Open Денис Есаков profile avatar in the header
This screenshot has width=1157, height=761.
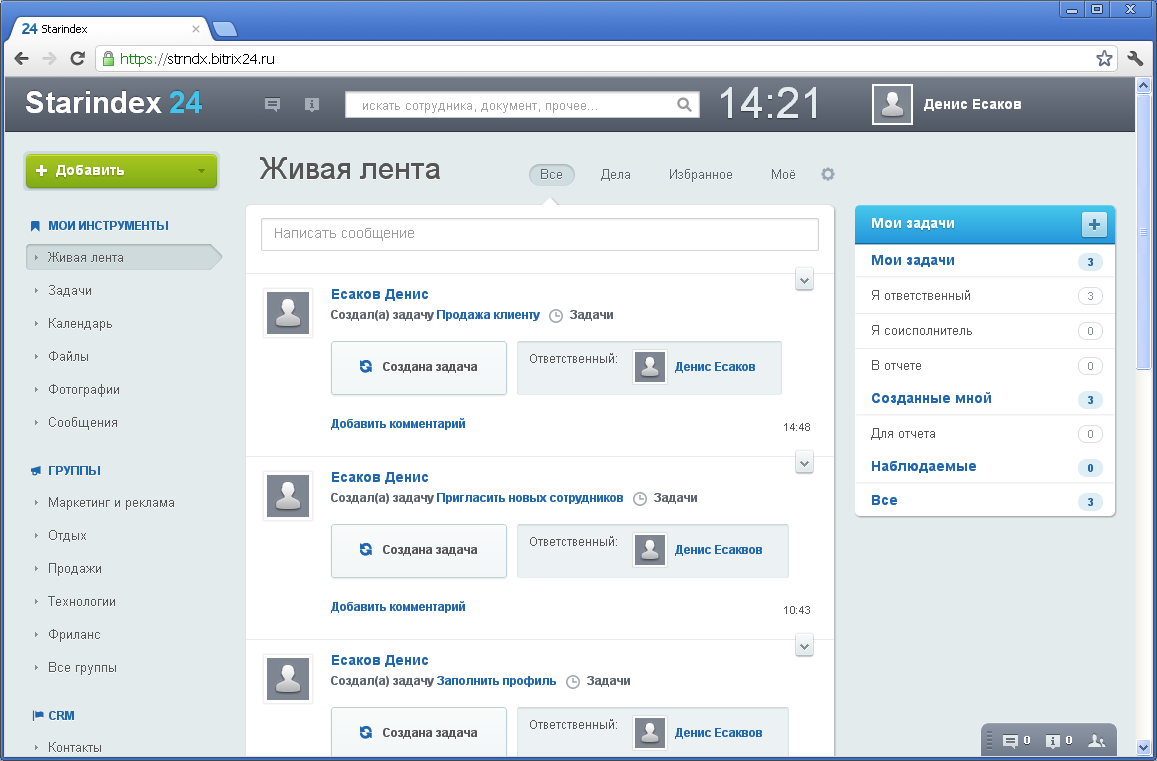(891, 104)
